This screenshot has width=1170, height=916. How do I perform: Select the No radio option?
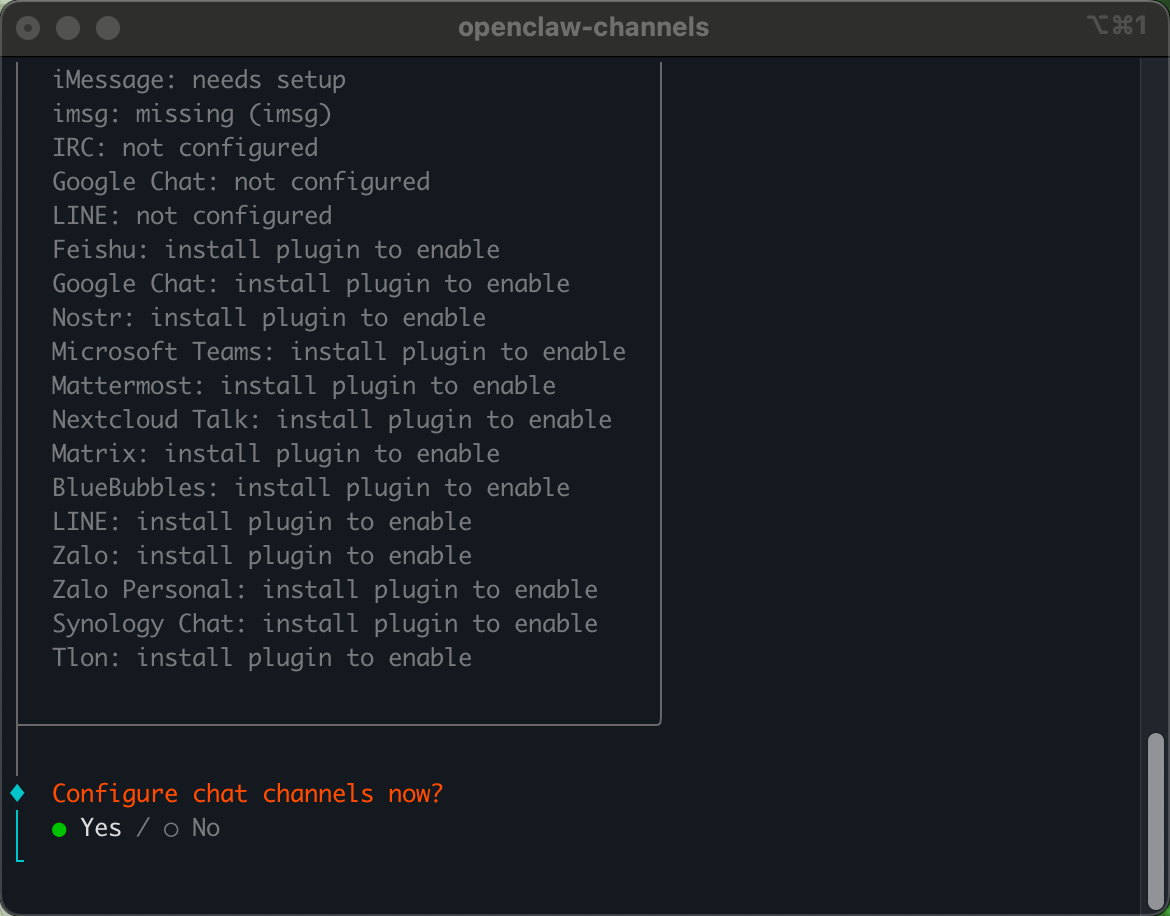point(192,828)
